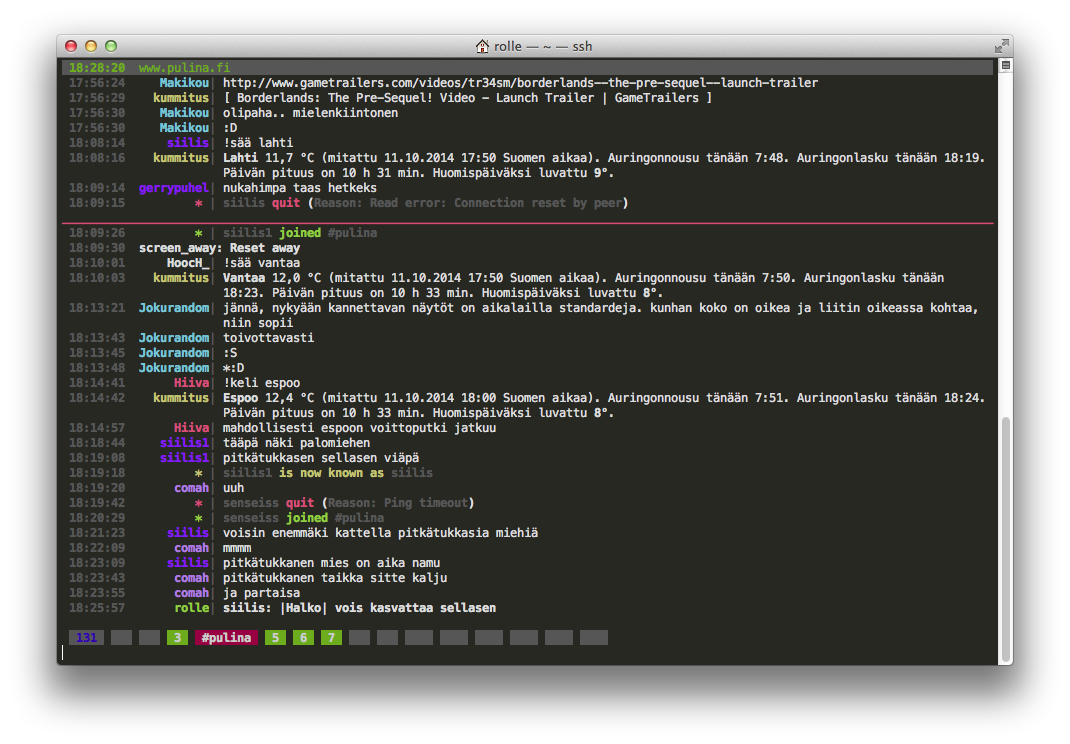Viewport: 1070px width, 744px height.
Task: Click the vertical scrollbar thumb
Action: point(1005,539)
